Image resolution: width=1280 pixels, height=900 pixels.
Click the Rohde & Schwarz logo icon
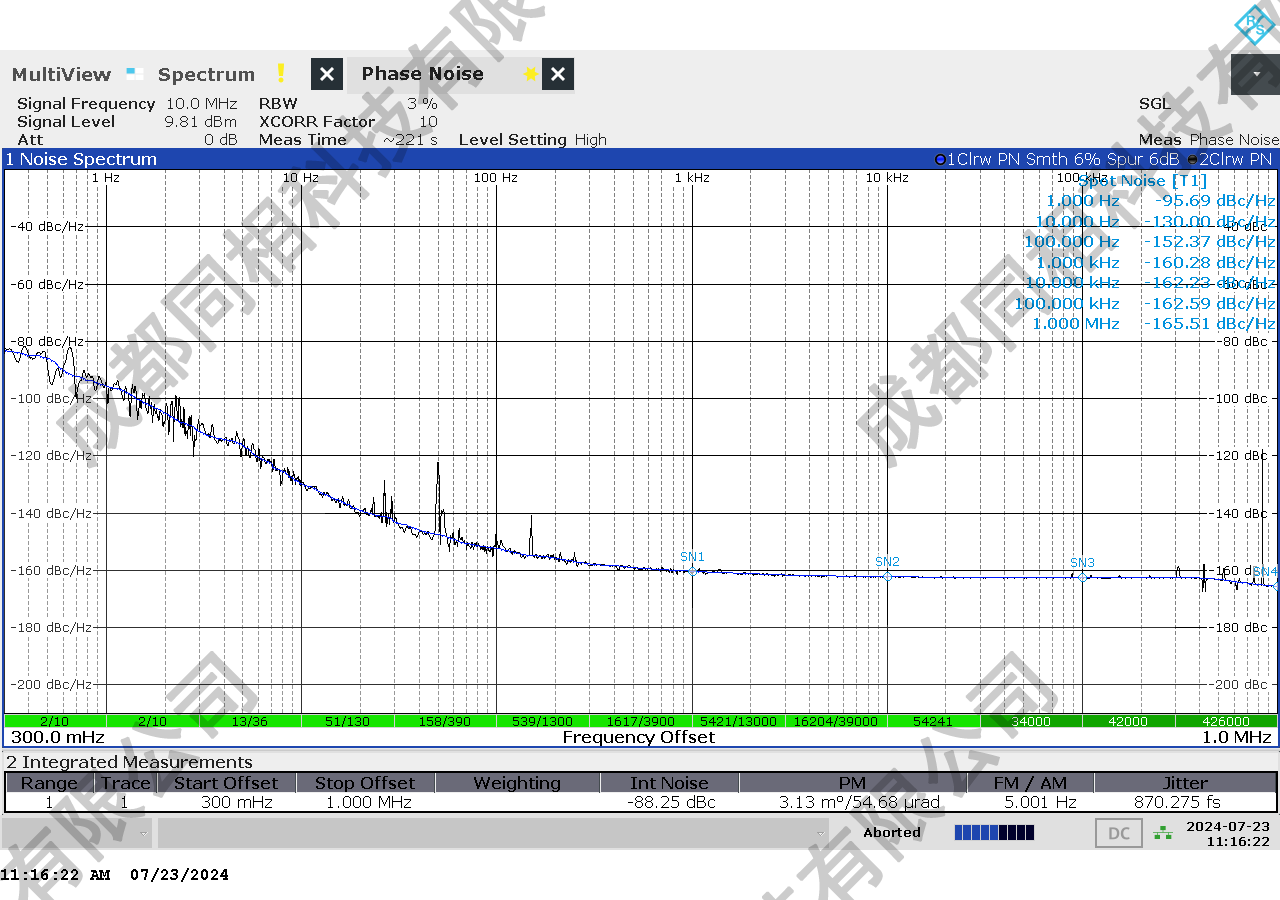[1254, 24]
